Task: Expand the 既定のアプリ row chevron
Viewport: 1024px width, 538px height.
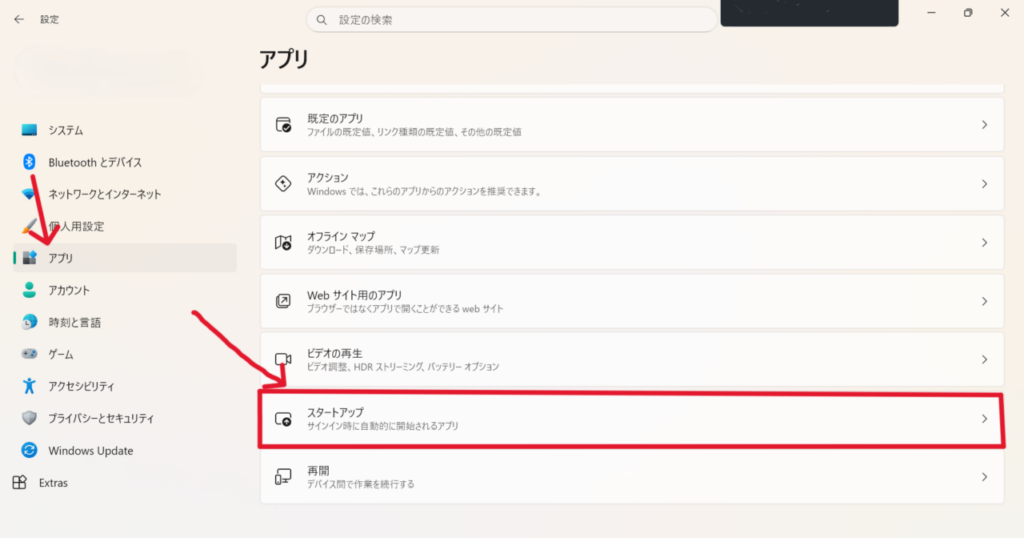Action: (984, 125)
